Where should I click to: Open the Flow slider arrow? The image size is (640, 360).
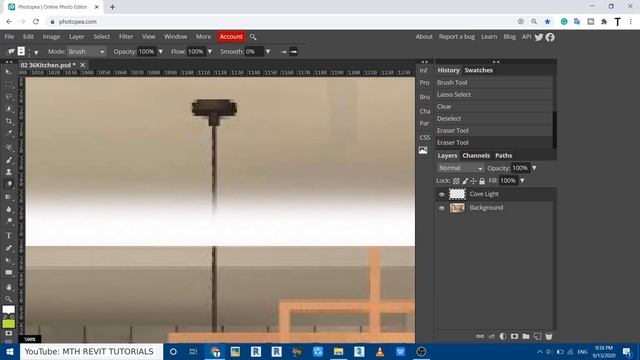[210, 52]
